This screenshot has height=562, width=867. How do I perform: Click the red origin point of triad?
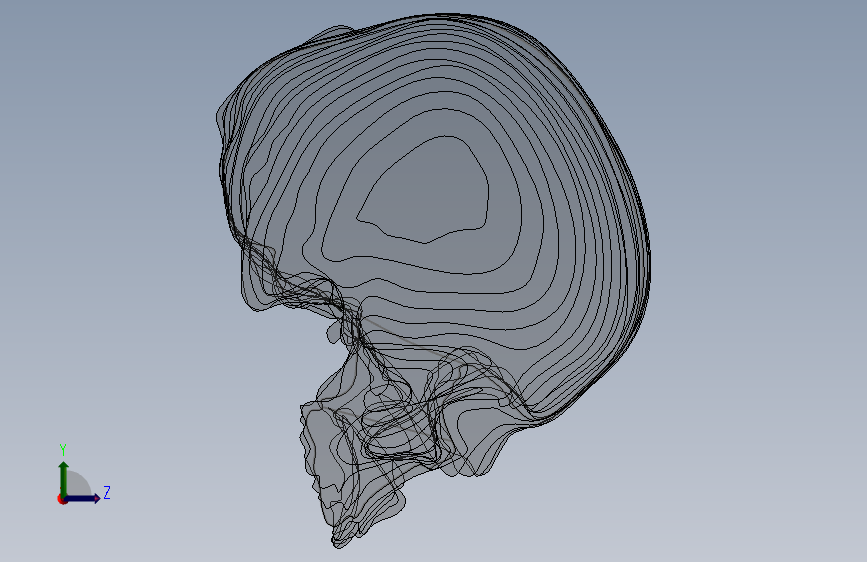(x=62, y=499)
